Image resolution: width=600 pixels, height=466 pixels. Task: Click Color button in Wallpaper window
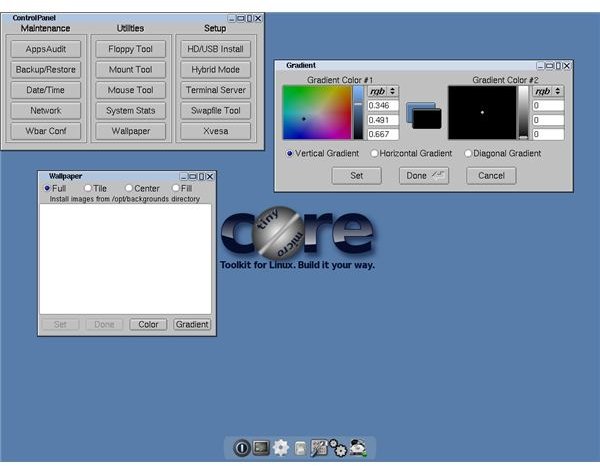point(148,324)
